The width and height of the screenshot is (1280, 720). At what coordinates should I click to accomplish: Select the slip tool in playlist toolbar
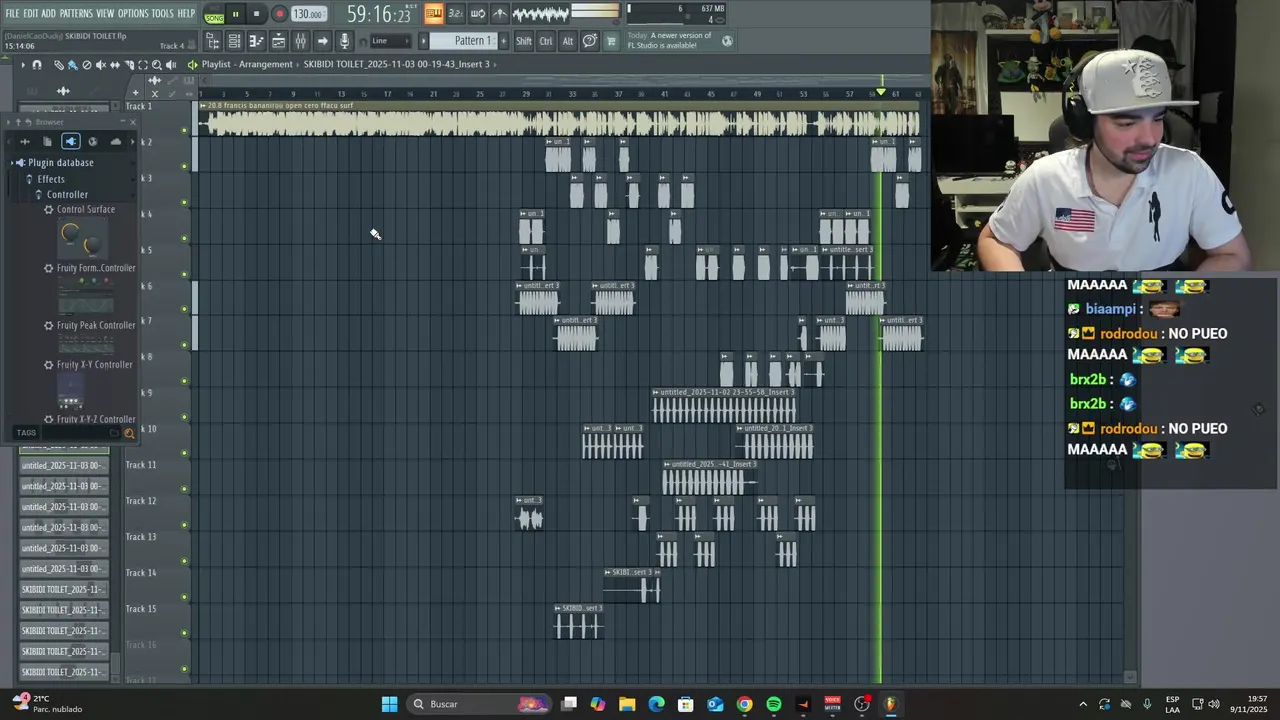point(114,65)
